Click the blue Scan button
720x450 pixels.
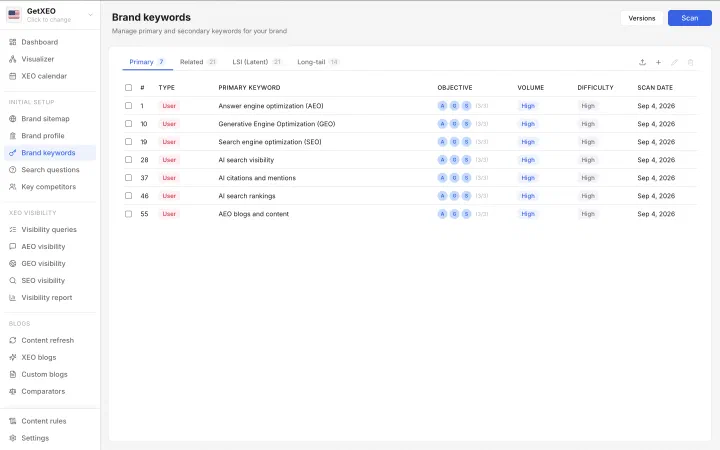point(690,18)
